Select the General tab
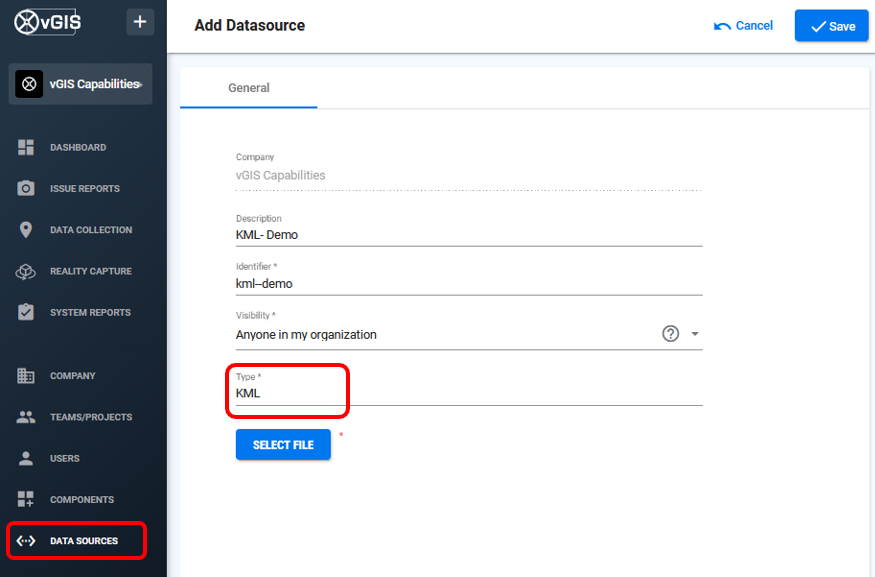 248,88
